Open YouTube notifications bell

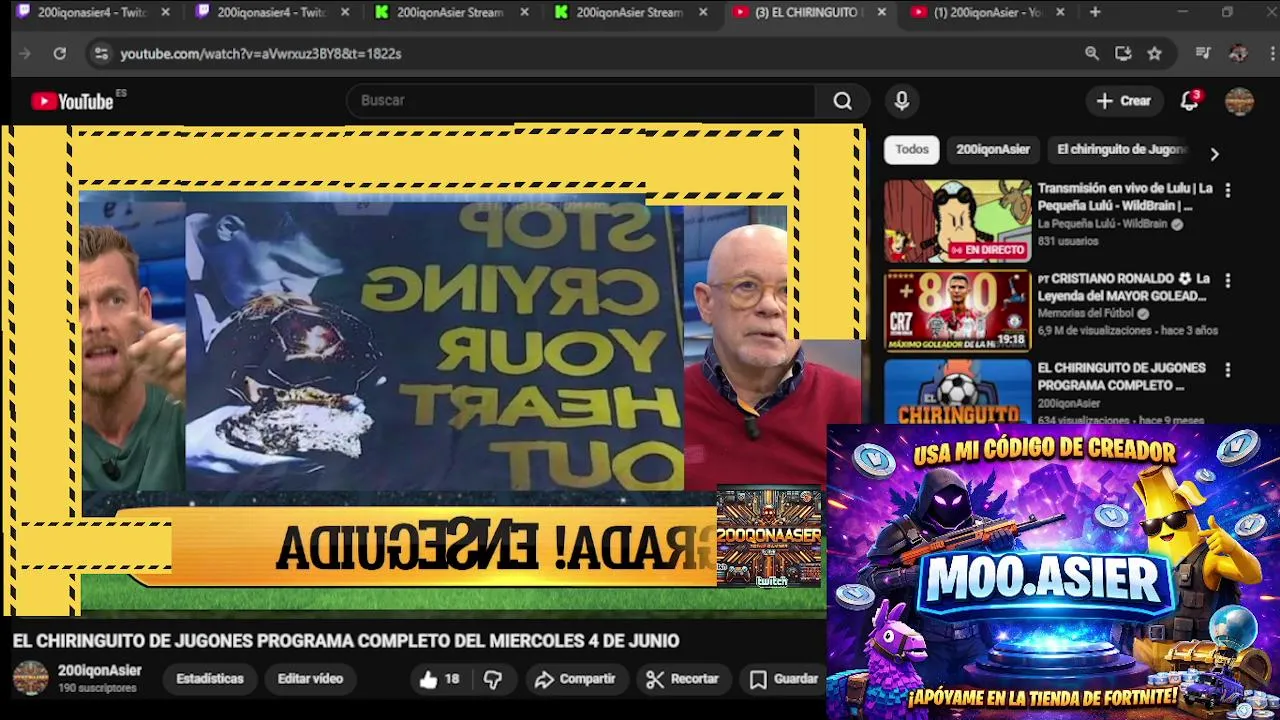click(1189, 101)
